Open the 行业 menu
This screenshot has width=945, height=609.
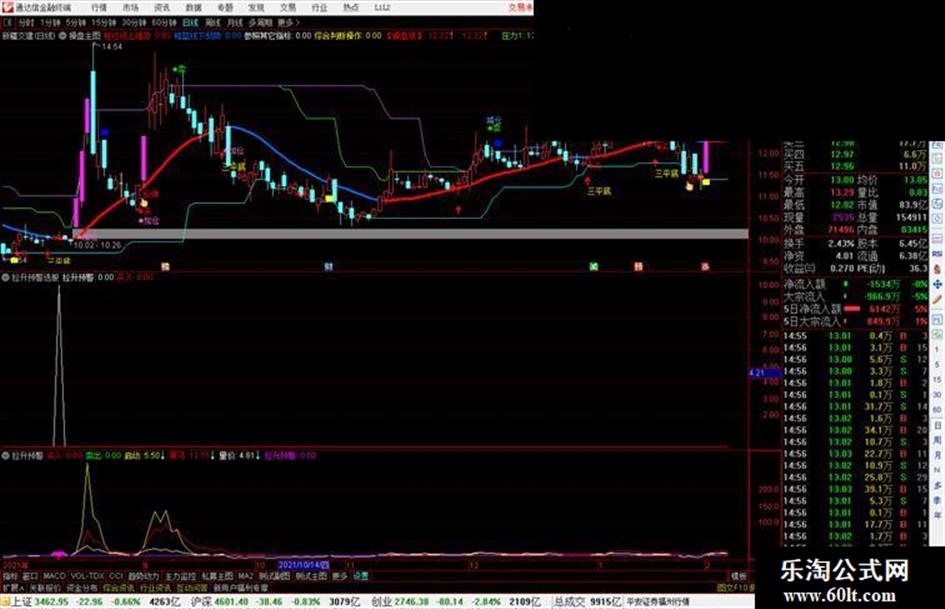click(319, 8)
